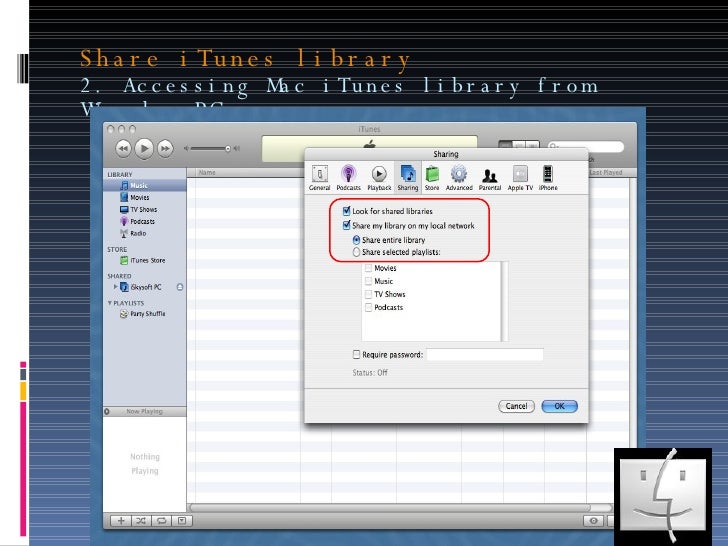This screenshot has width=728, height=546.
Task: Toggle Look for shared libraries checkbox
Action: coord(346,211)
